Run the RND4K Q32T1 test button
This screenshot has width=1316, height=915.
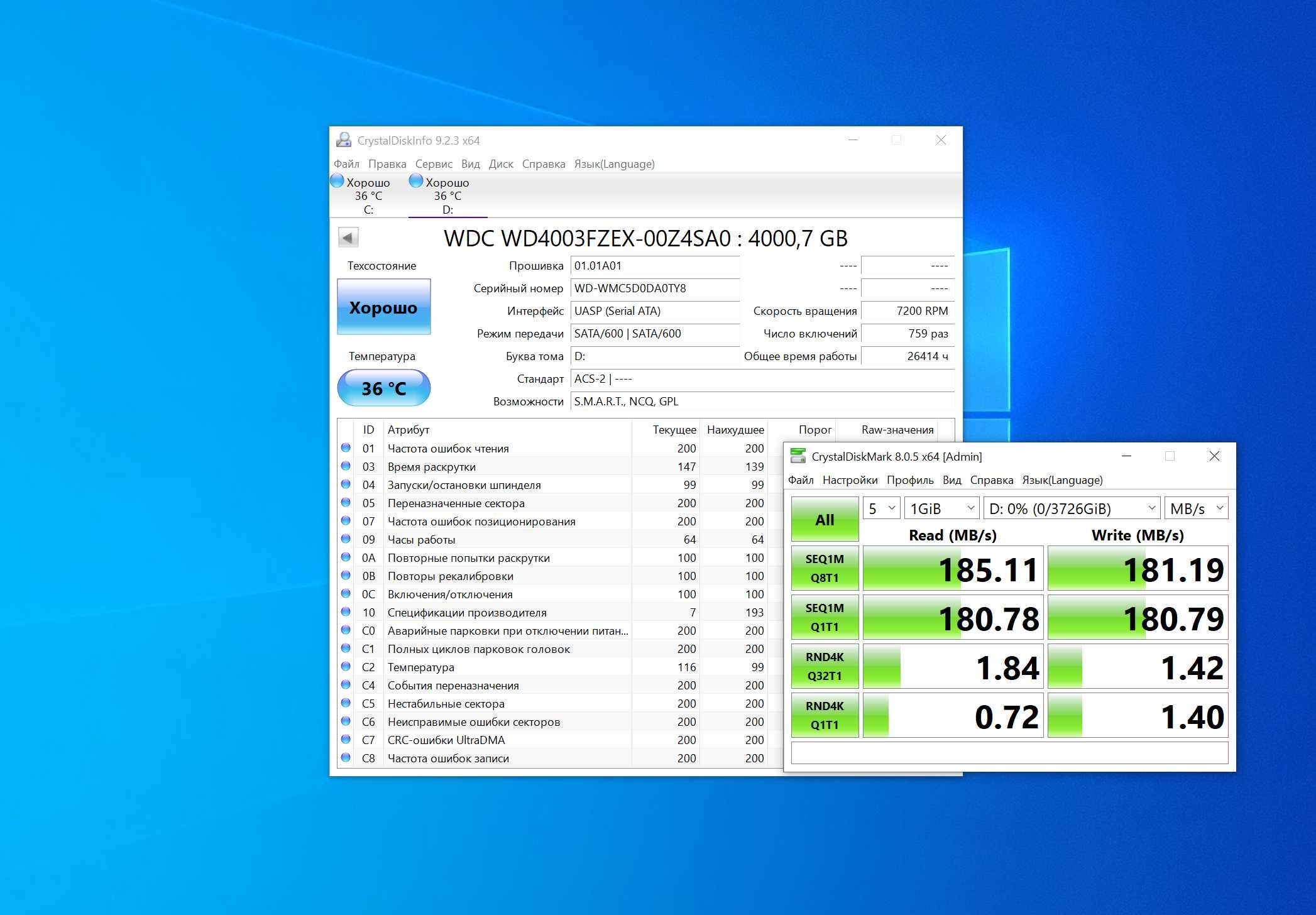coord(825,666)
